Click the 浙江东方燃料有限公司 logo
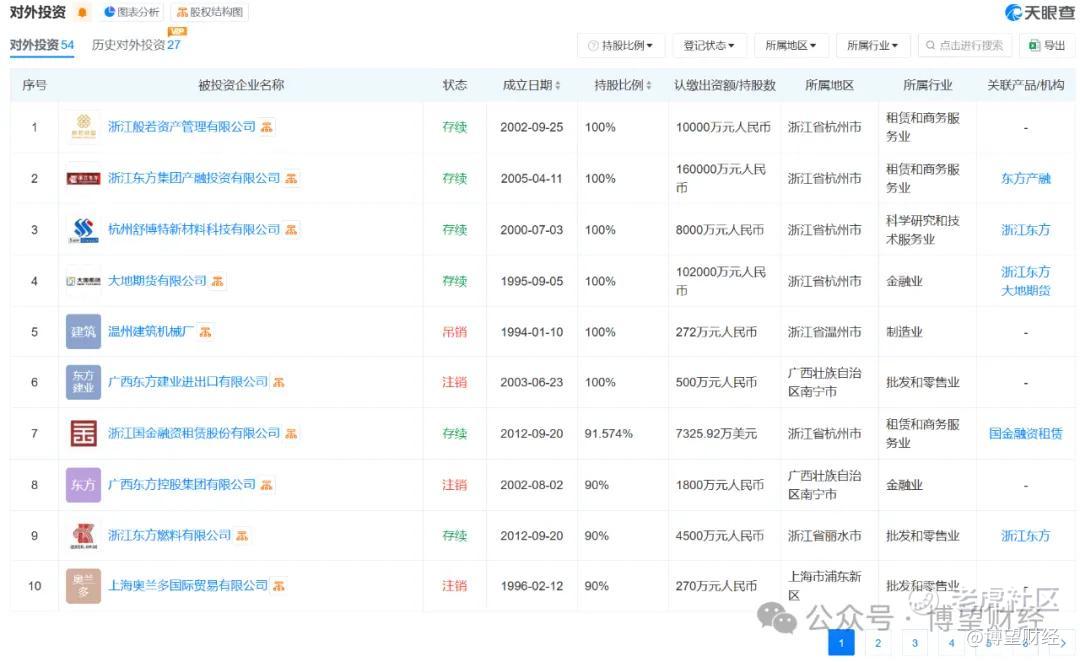 coord(83,536)
